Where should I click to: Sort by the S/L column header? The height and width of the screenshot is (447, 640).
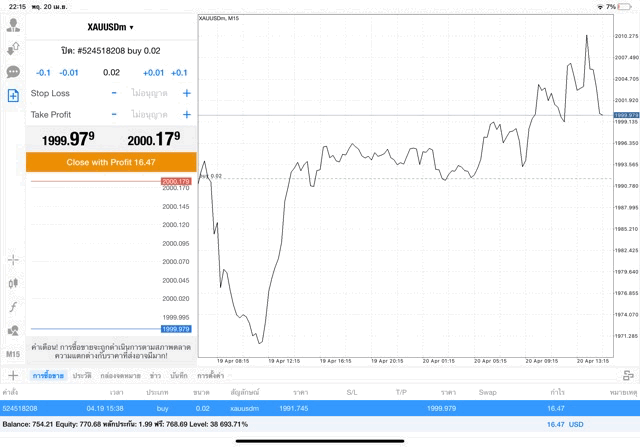tap(352, 392)
